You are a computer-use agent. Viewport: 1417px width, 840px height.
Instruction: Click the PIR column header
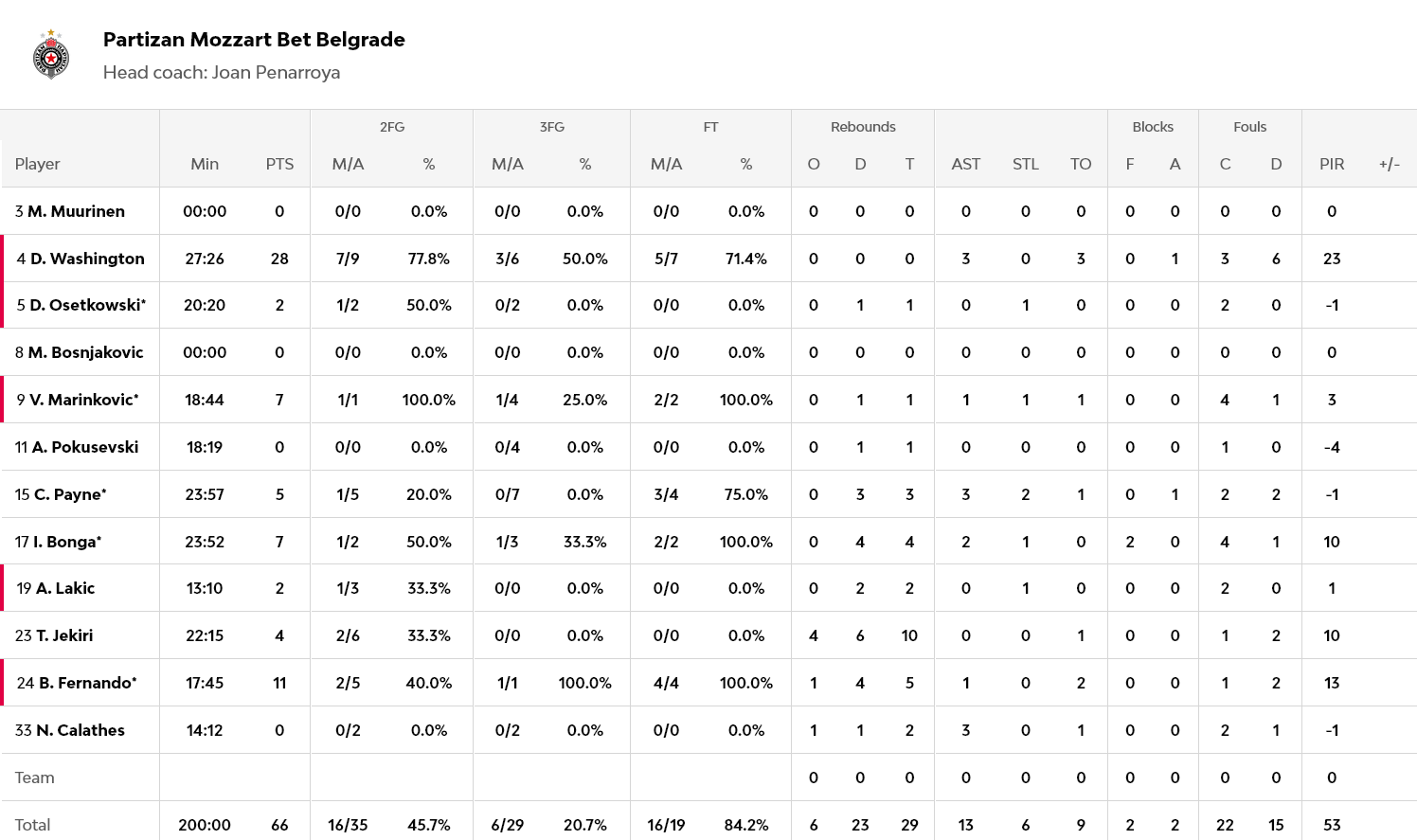coord(1332,164)
